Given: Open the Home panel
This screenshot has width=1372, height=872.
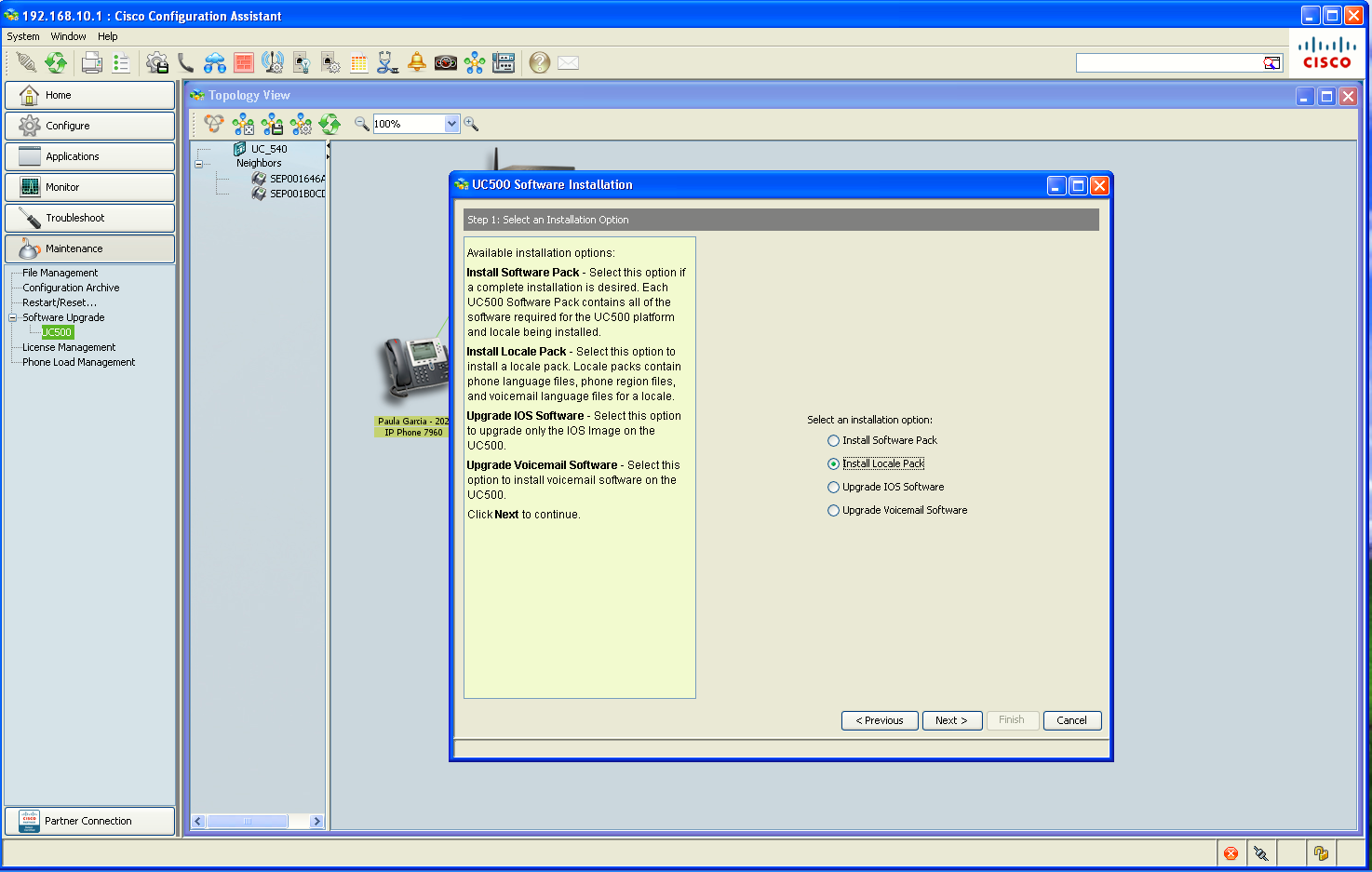Looking at the screenshot, I should pyautogui.click(x=89, y=95).
